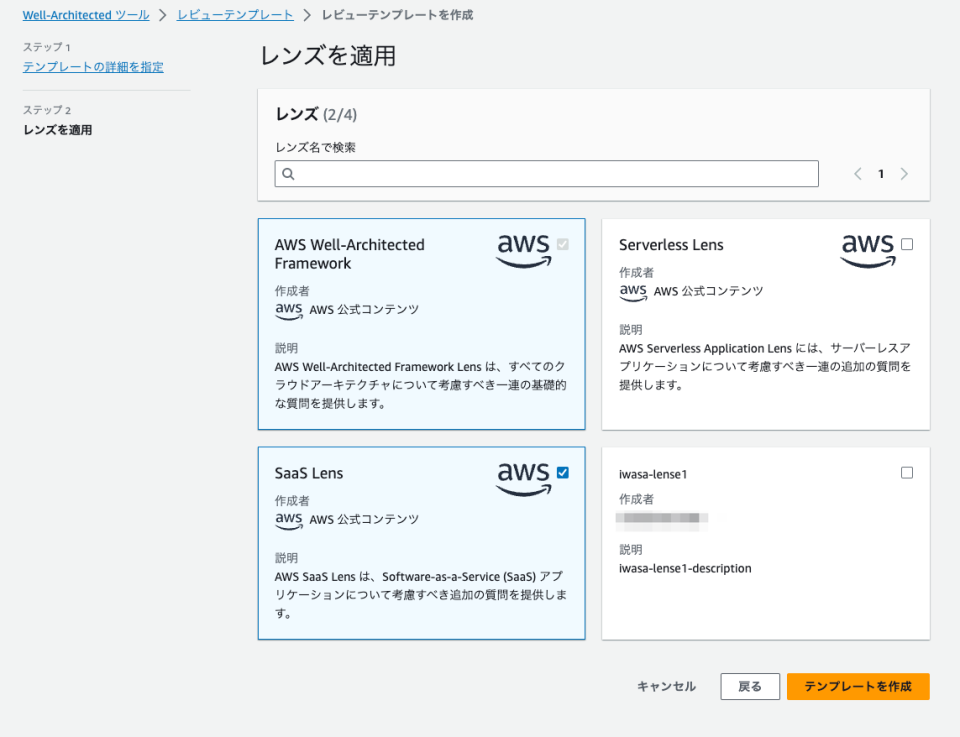Click the 戻る button
The width and height of the screenshot is (960, 737).
click(750, 686)
